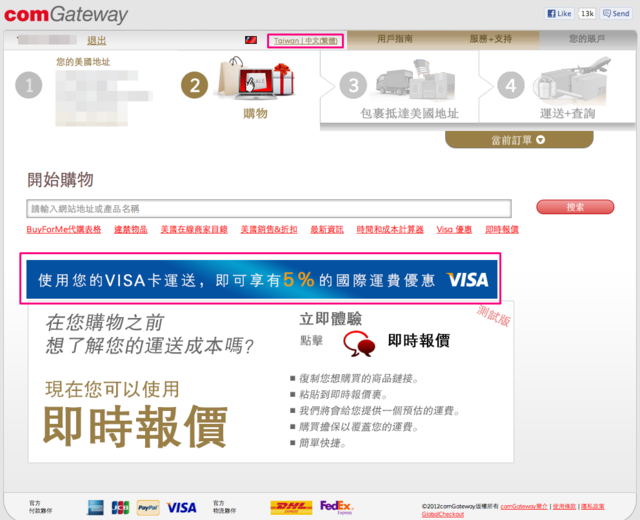Click the comGateway簡介 footer link
Viewport: 640px width, 520px height.
[x=524, y=507]
